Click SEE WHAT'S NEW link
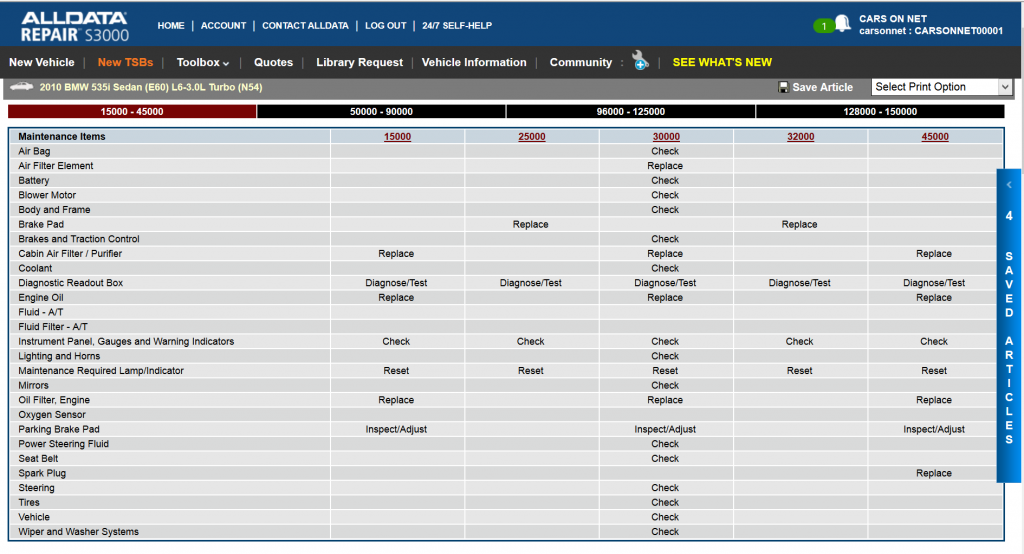Screen dimensions: 1024x554 pos(722,63)
